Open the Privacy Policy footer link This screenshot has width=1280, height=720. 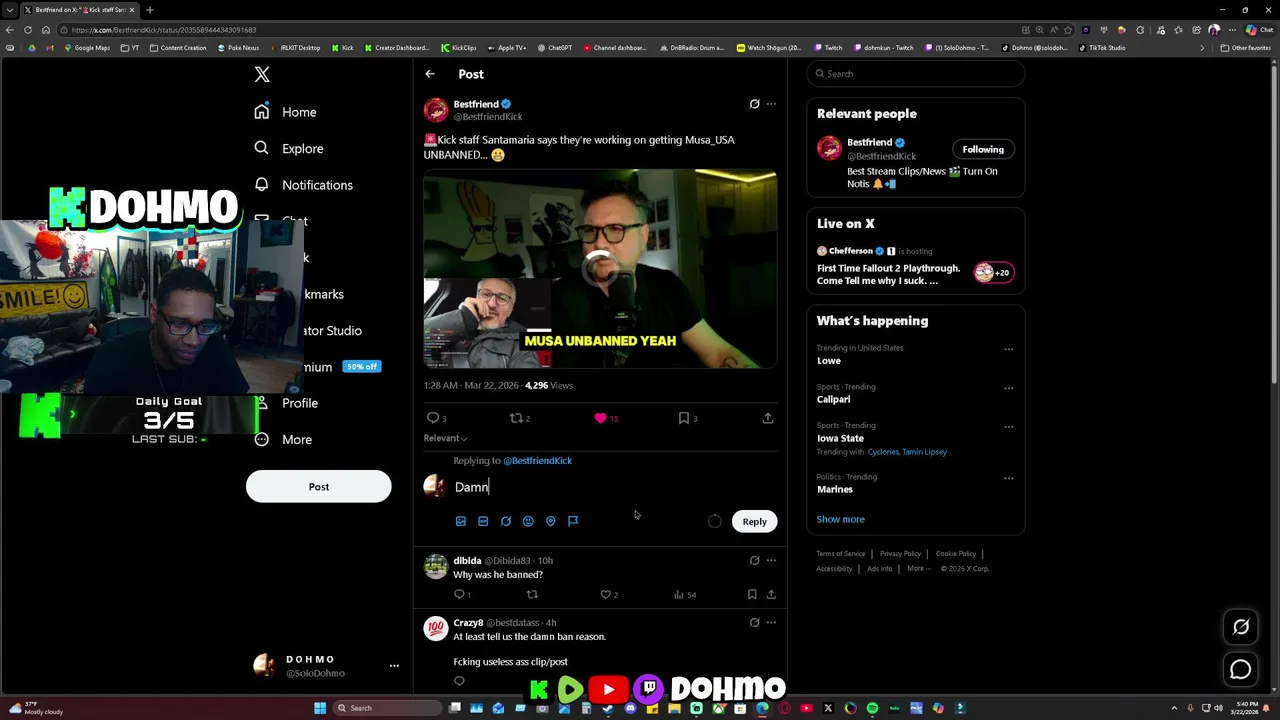900,554
